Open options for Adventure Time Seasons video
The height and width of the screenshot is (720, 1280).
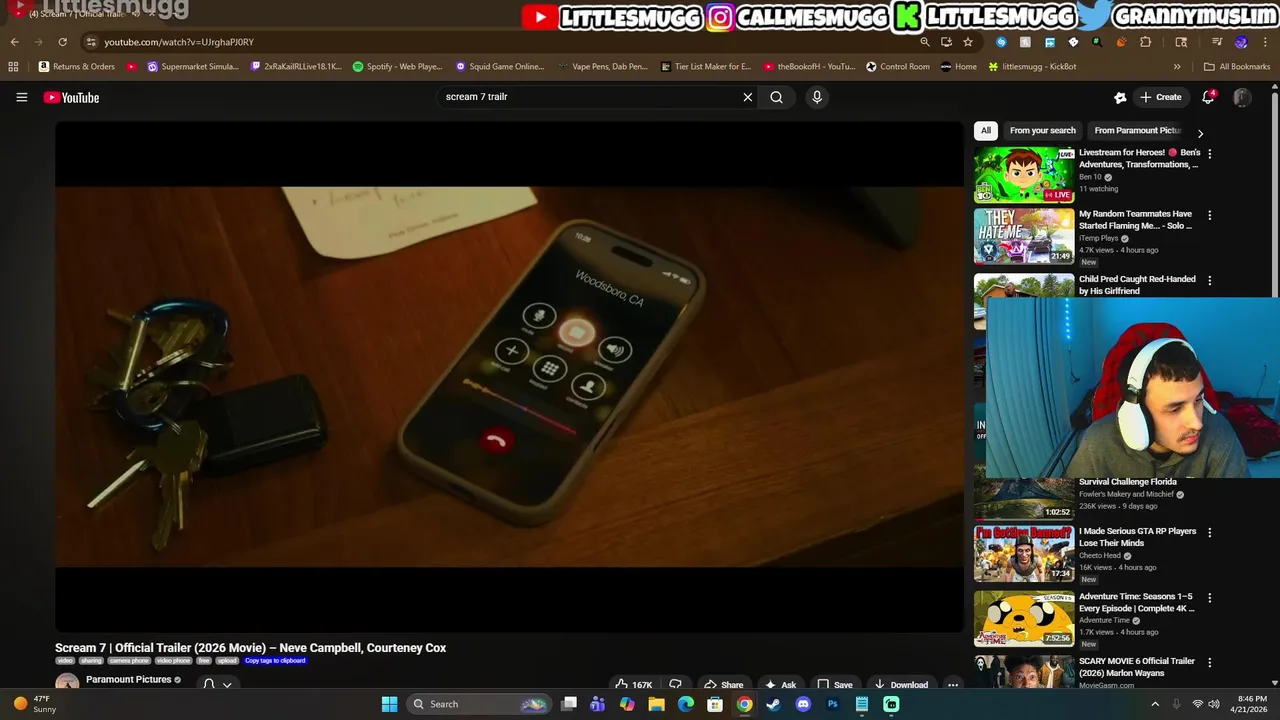click(x=1209, y=598)
